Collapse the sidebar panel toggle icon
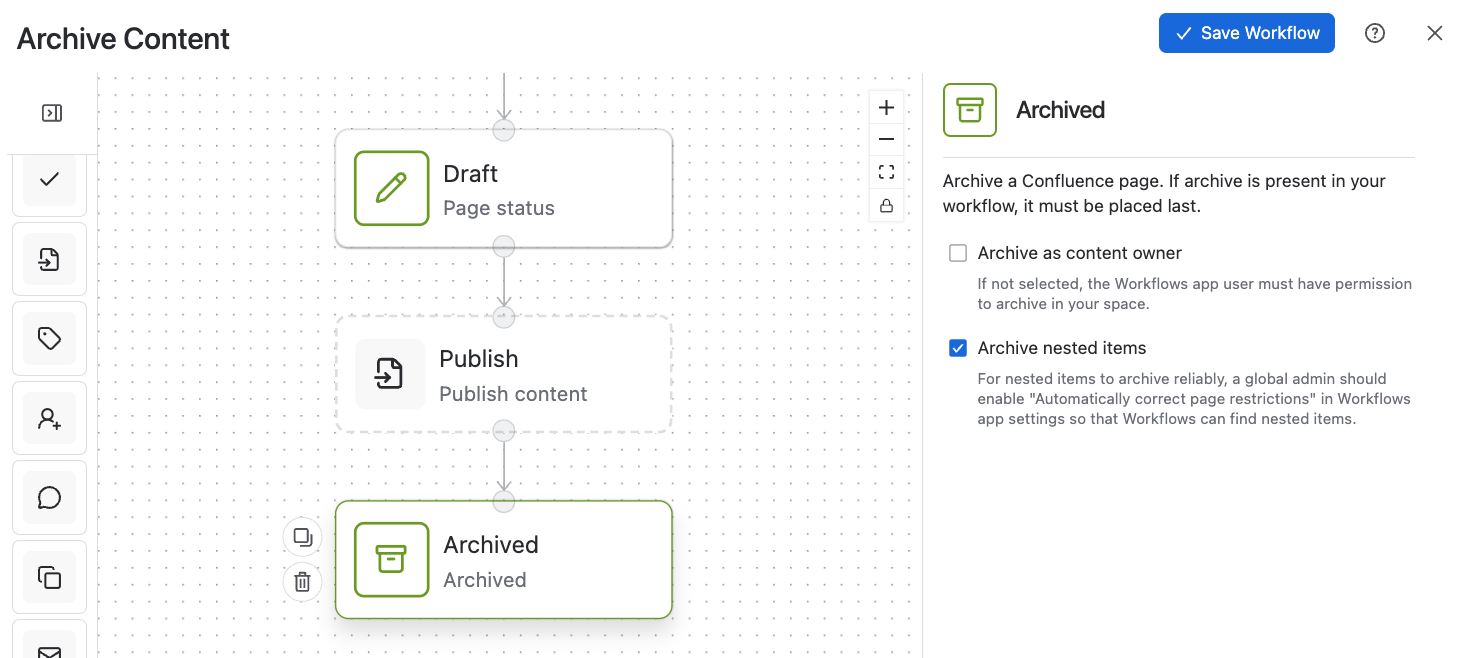Viewport: 1459px width, 658px height. [x=52, y=113]
